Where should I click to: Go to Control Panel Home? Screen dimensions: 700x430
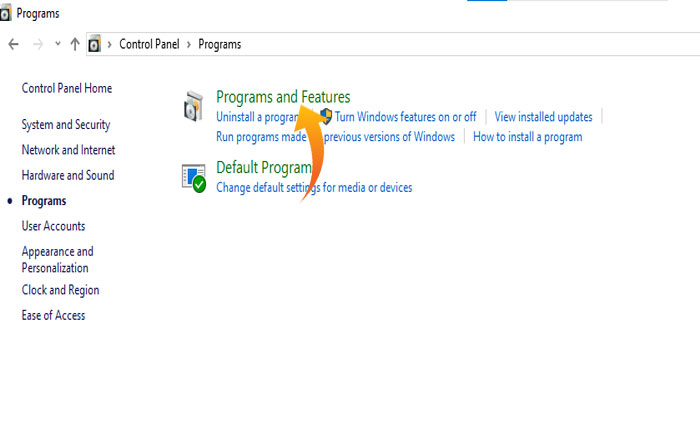pos(67,88)
